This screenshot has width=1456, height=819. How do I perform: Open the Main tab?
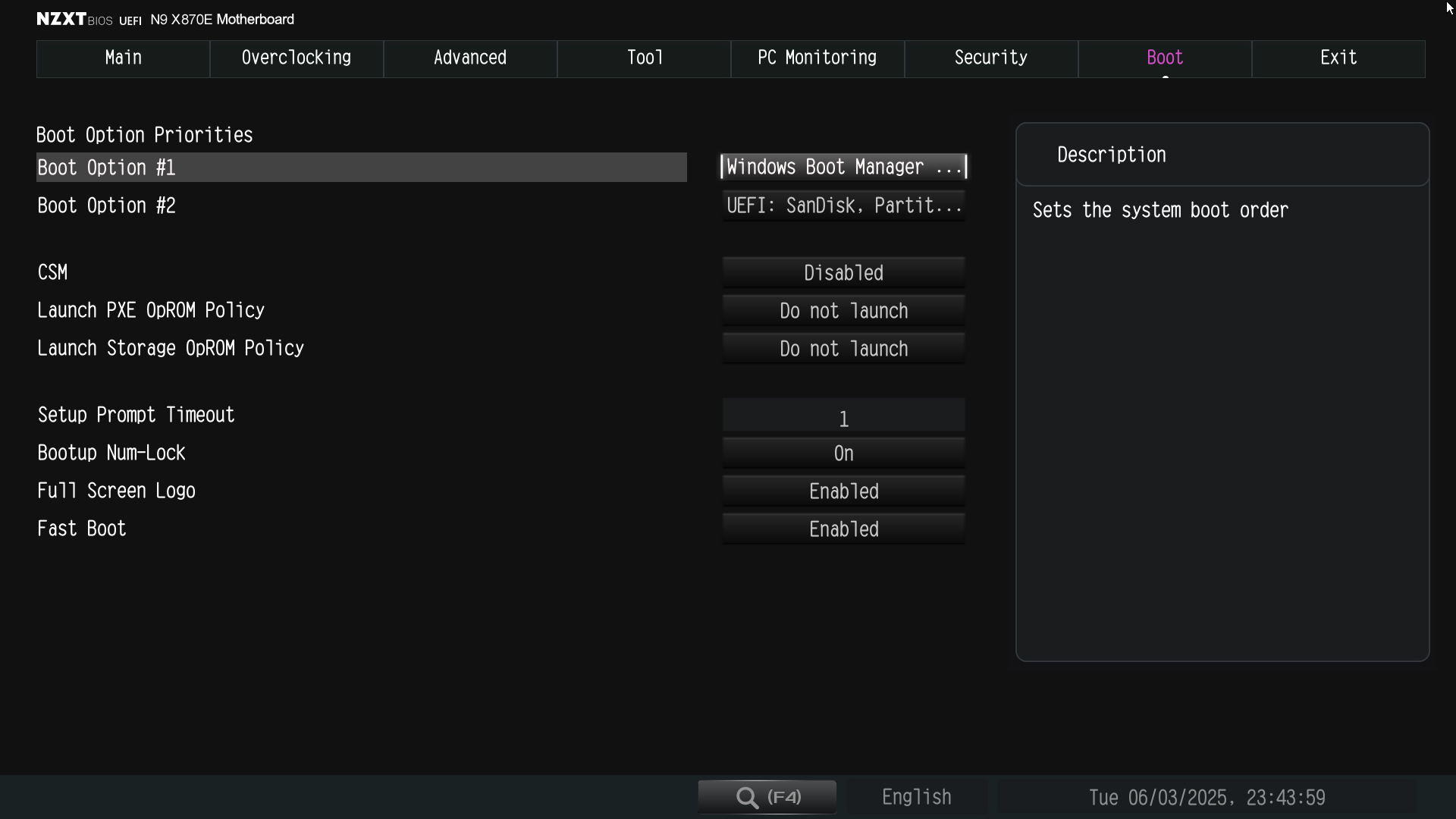(123, 58)
